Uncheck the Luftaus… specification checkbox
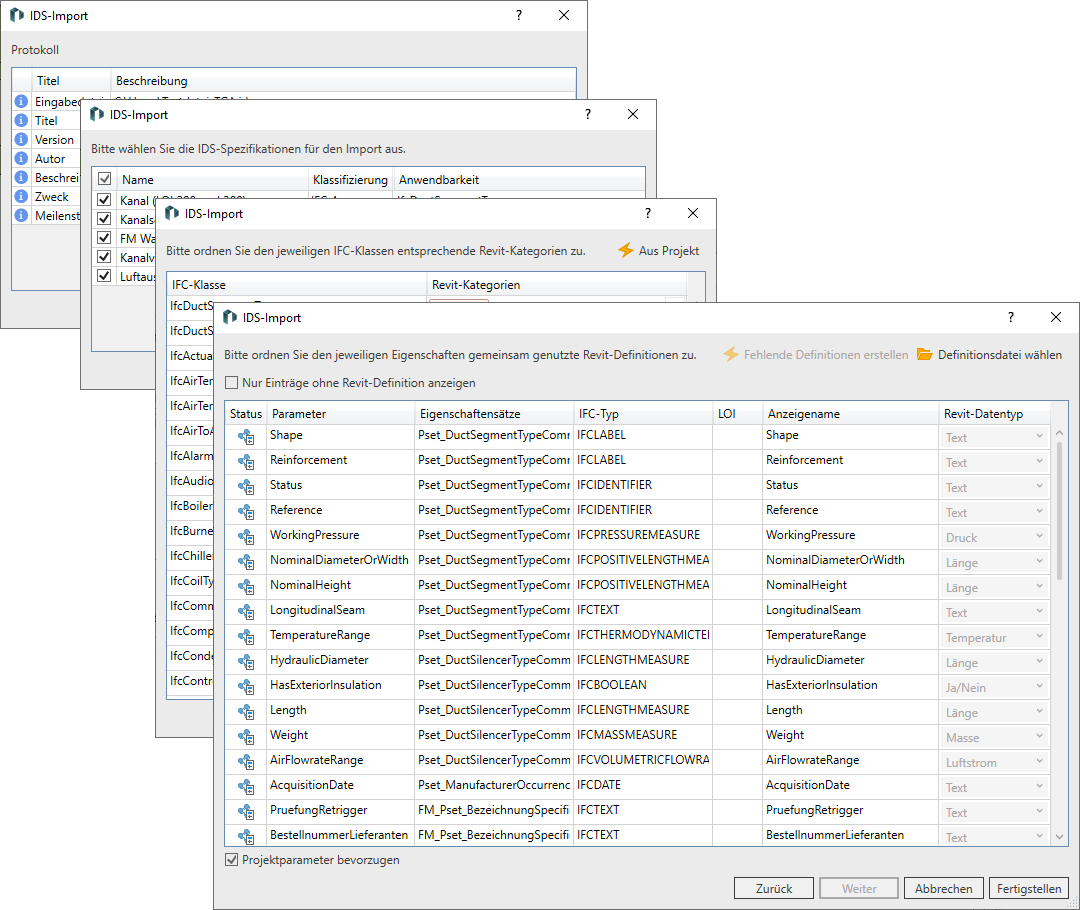 [105, 276]
